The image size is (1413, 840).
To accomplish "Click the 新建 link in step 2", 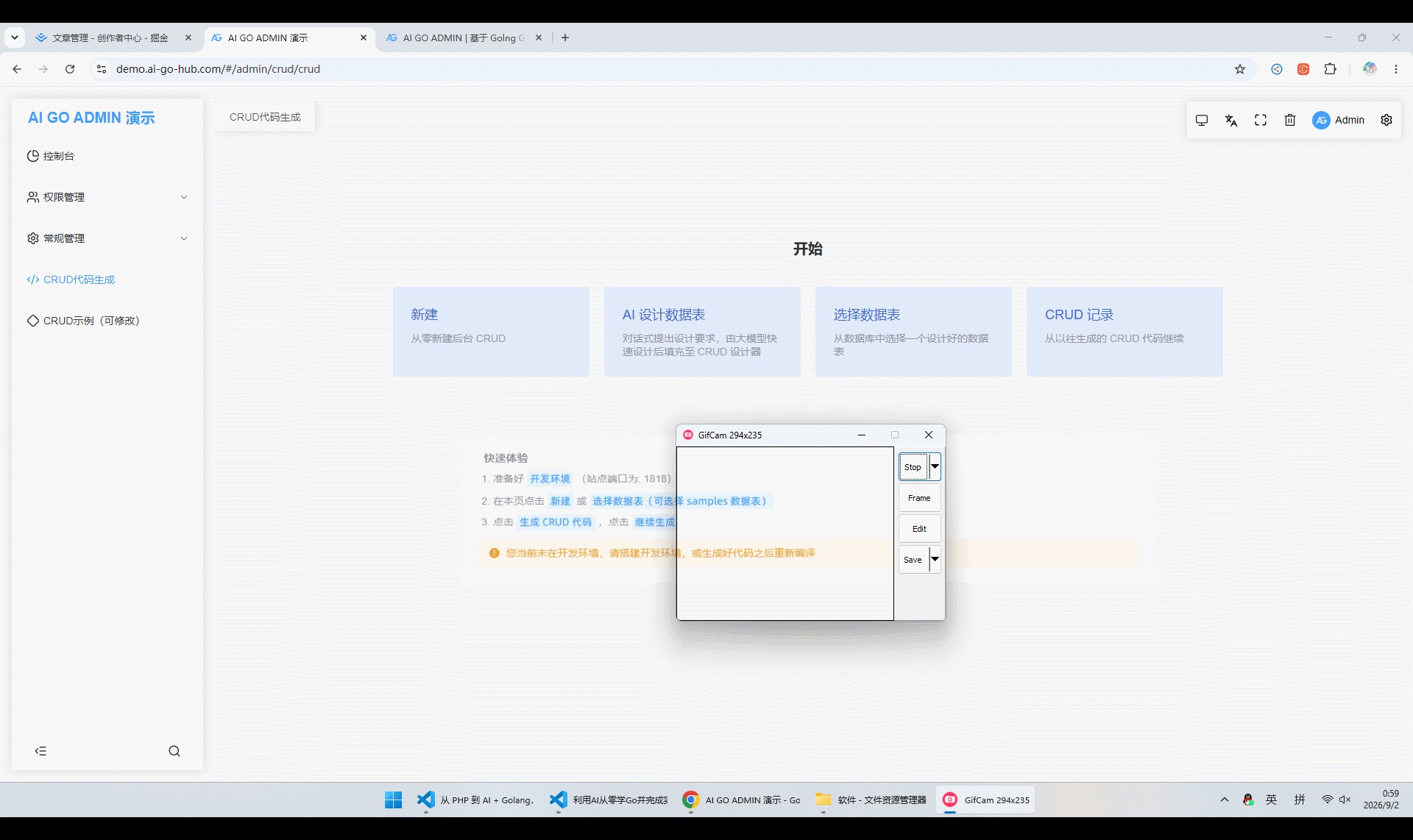I will pos(560,501).
